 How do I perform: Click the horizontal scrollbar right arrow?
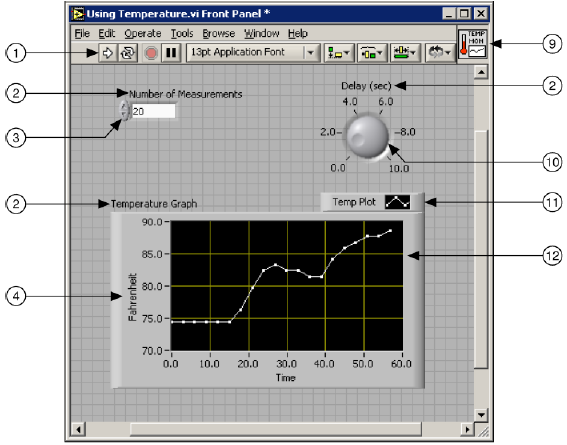(467, 429)
